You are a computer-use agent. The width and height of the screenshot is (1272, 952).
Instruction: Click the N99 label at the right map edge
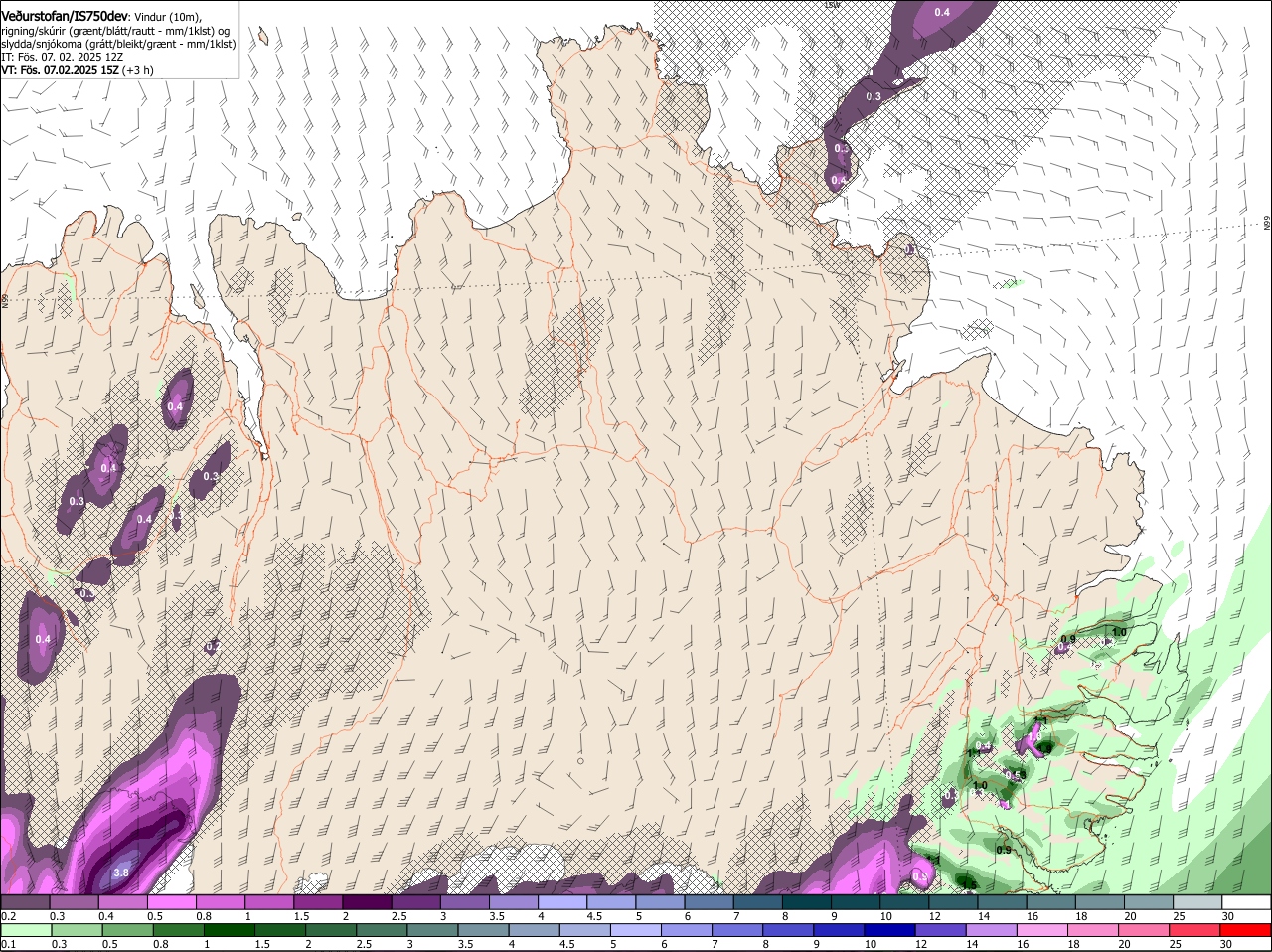[1267, 224]
